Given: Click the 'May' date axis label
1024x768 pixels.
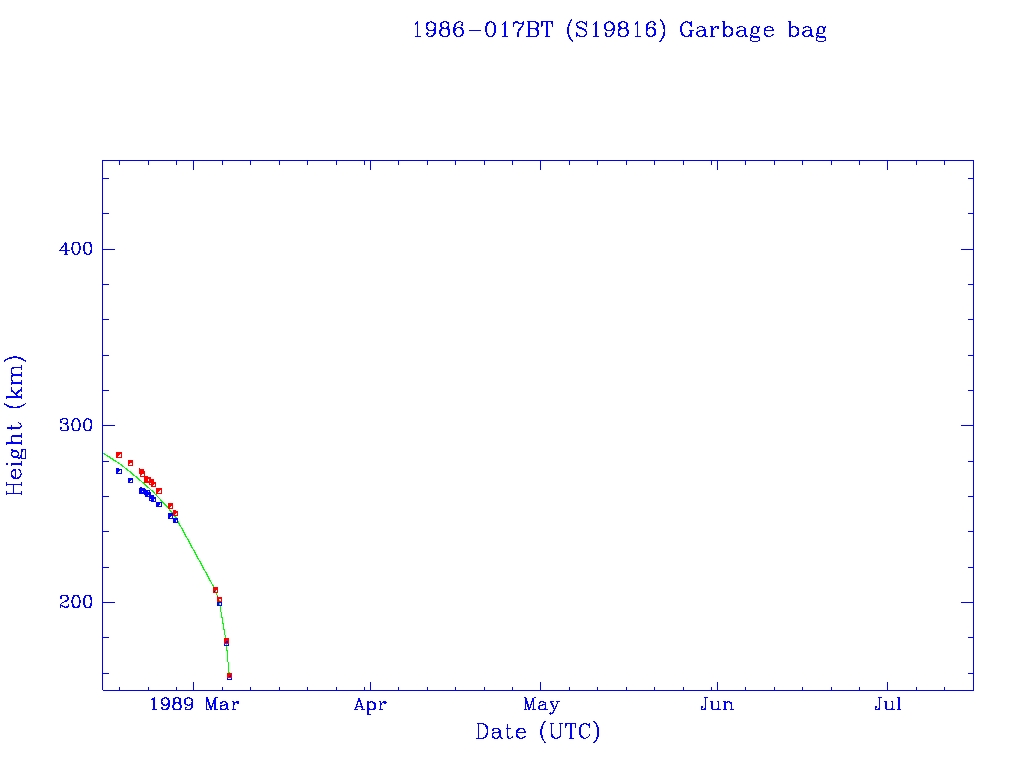Looking at the screenshot, I should pyautogui.click(x=541, y=704).
